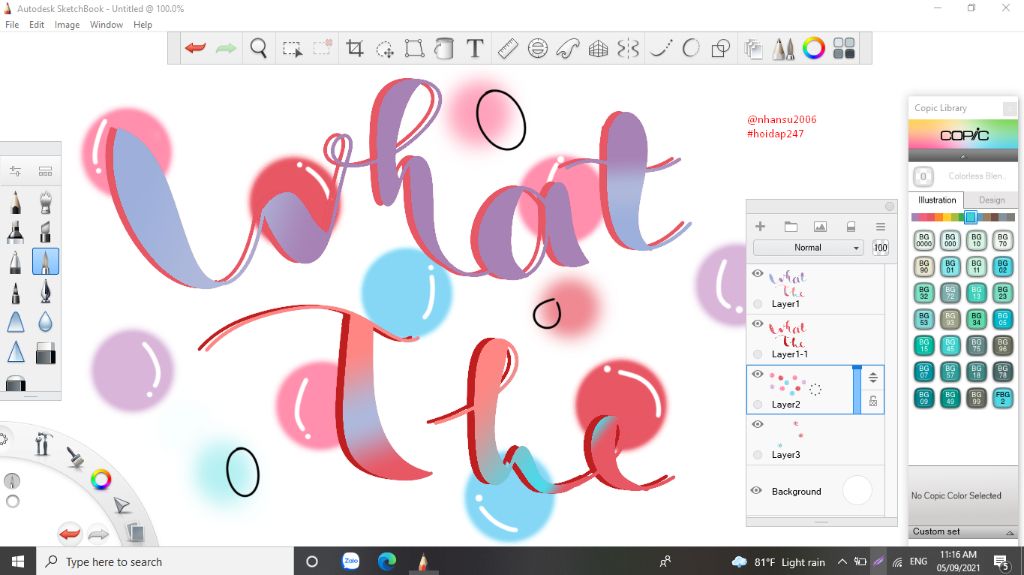1024x575 pixels.
Task: Enable the Ellipse guide
Action: pos(537,48)
